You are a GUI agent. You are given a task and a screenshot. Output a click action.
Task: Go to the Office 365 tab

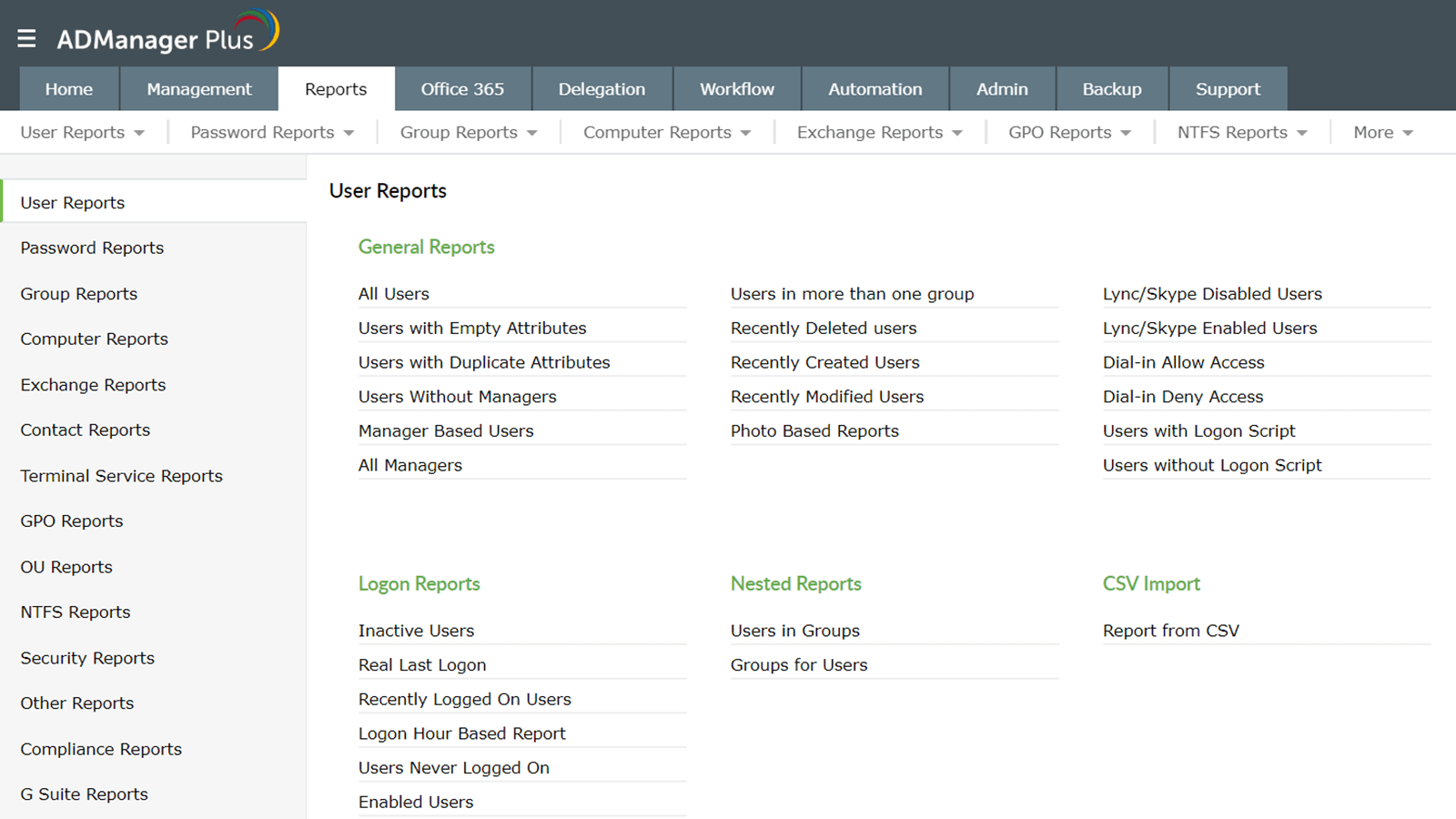point(462,89)
